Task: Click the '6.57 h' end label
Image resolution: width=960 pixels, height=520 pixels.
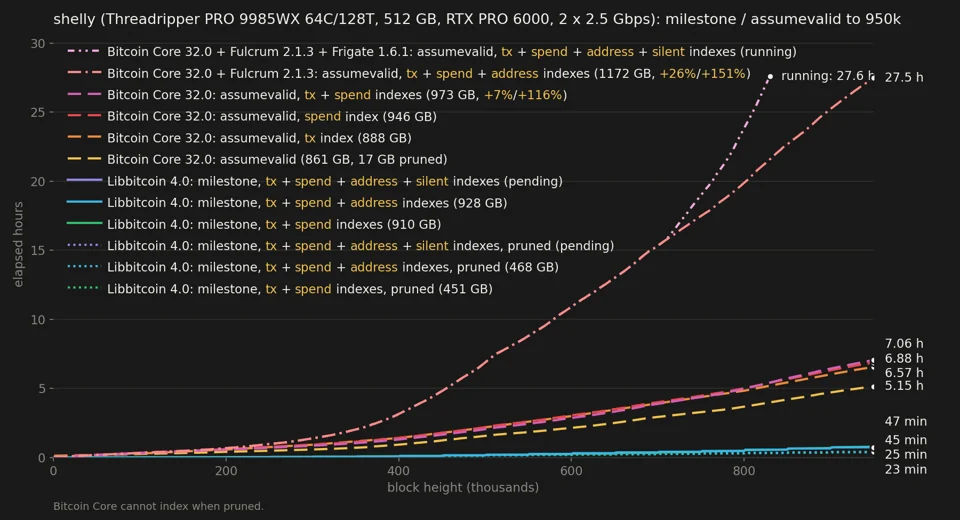Action: [904, 372]
